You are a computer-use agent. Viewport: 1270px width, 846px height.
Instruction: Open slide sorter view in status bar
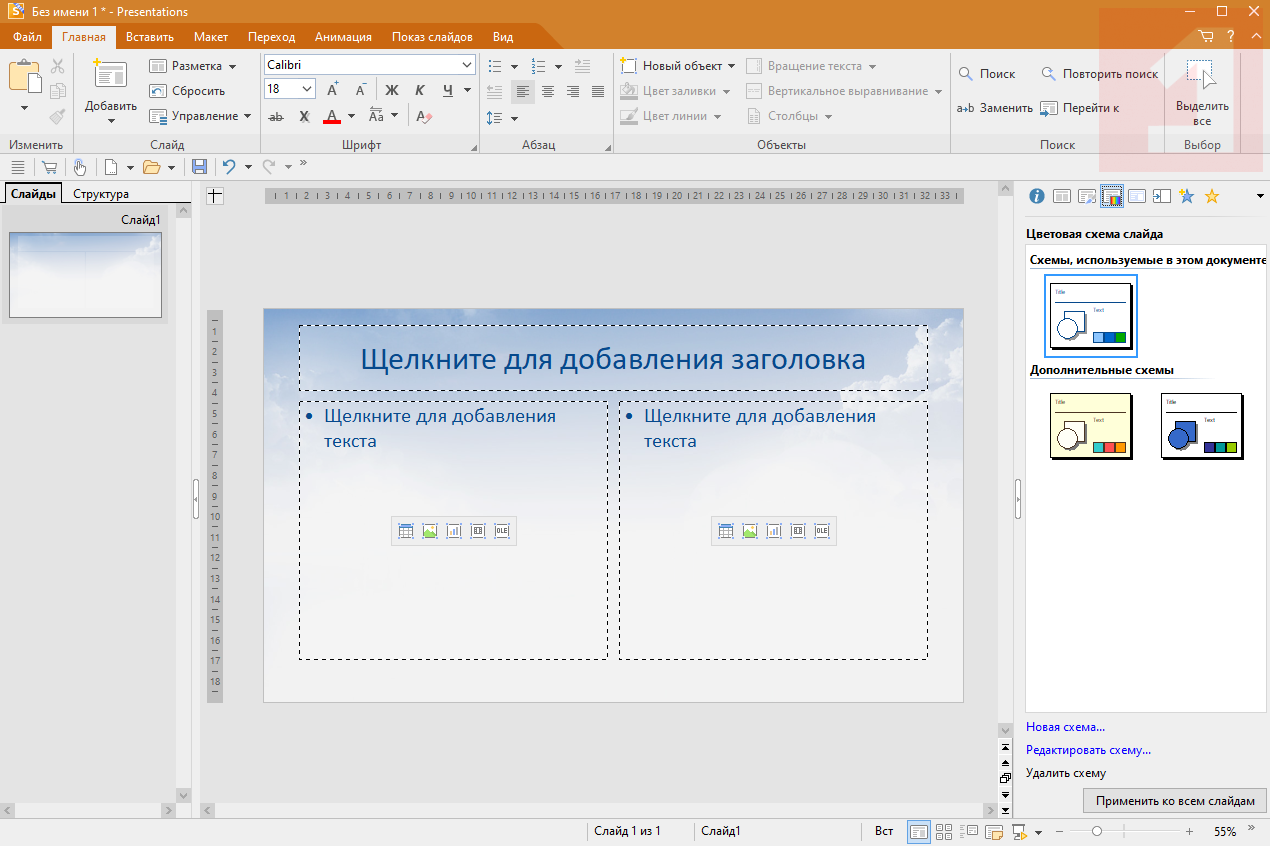(944, 832)
